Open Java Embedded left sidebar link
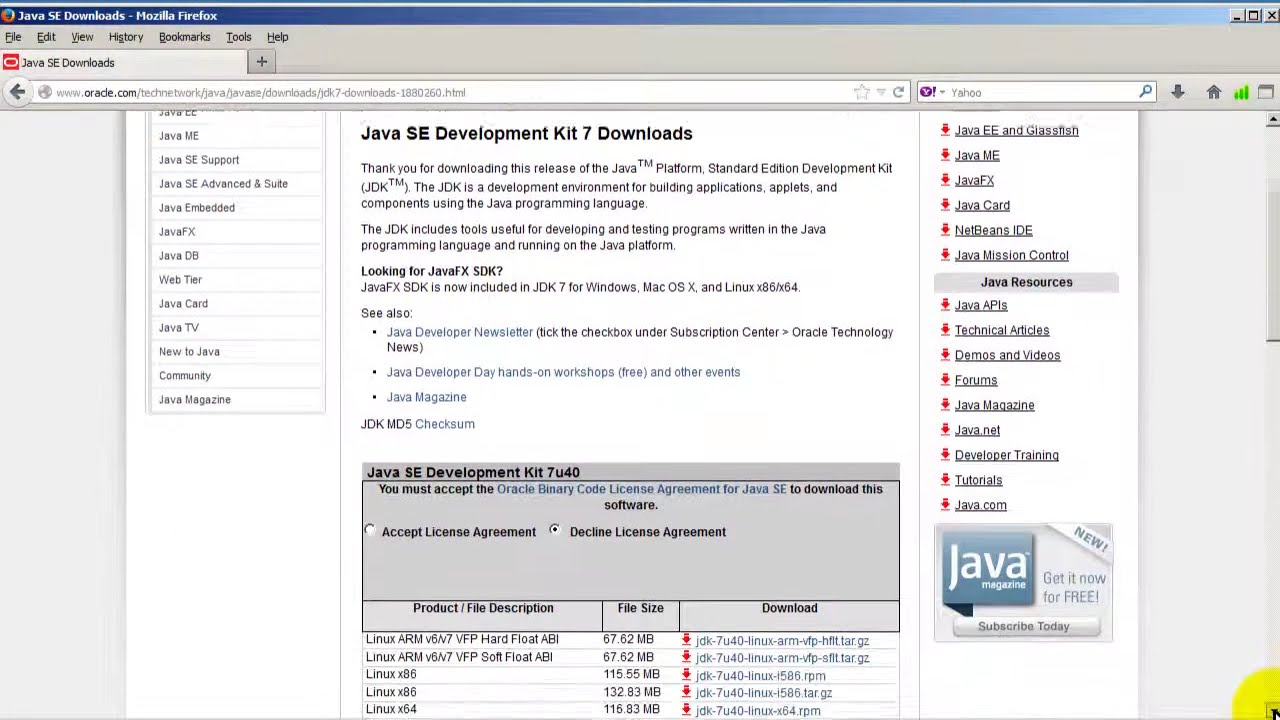The image size is (1280, 720). pyautogui.click(x=197, y=208)
